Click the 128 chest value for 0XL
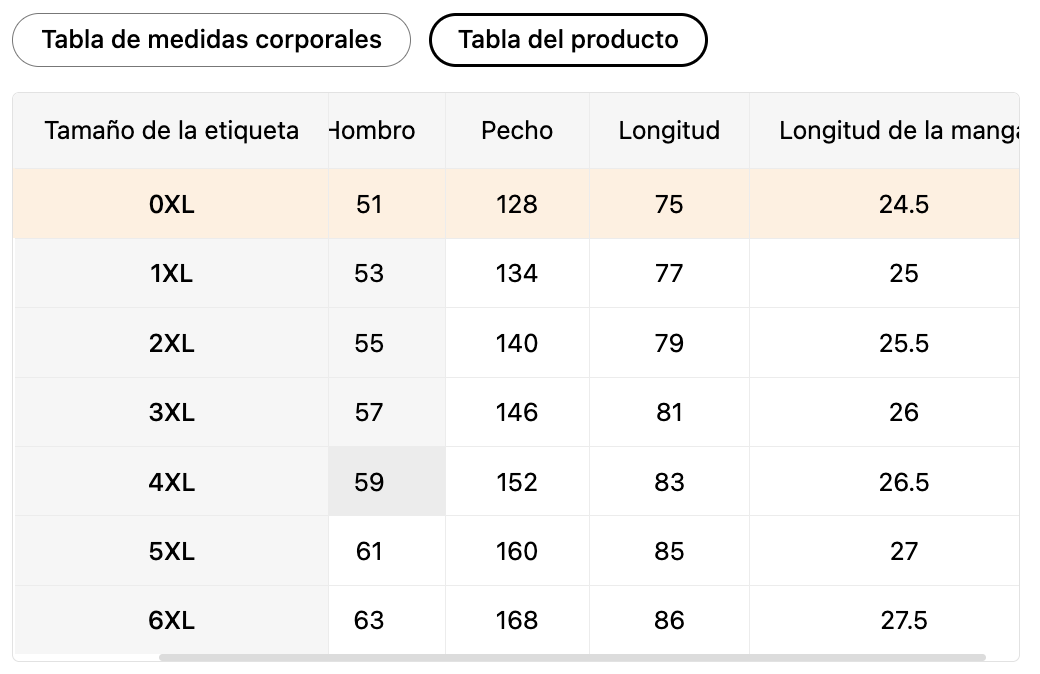The image size is (1040, 674). [x=517, y=204]
